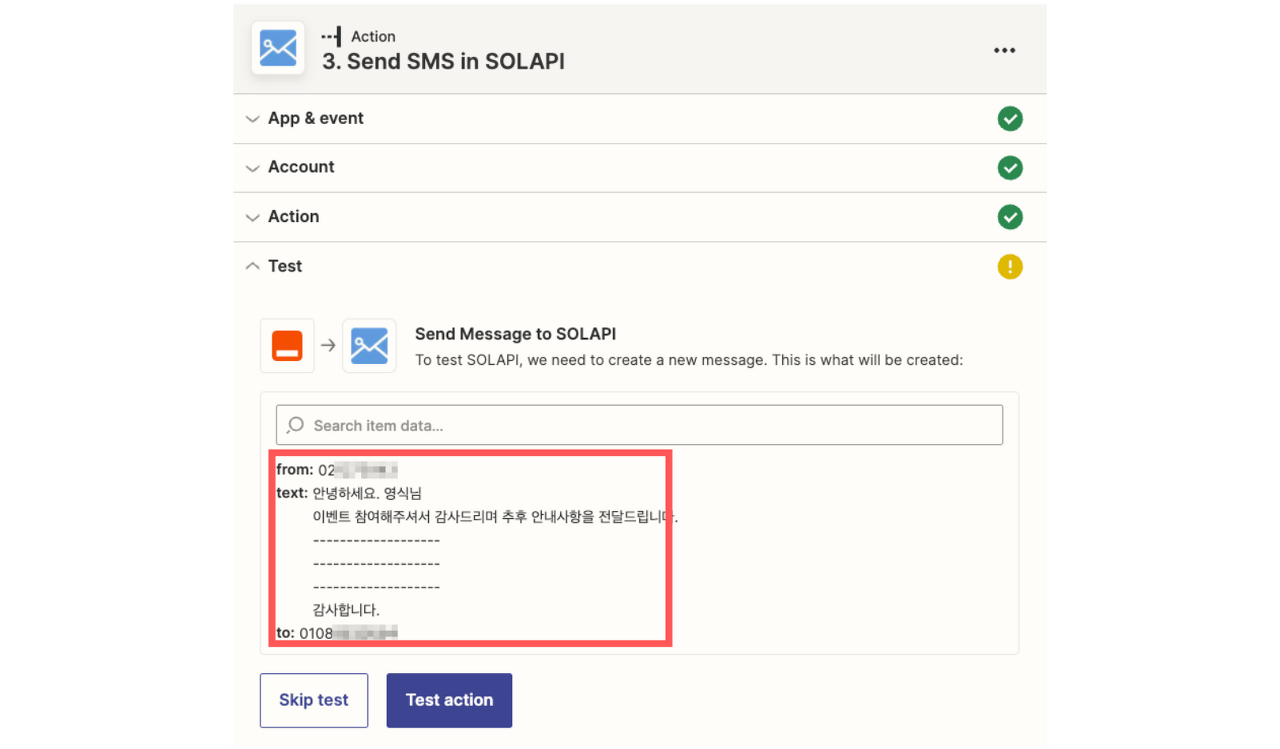The image size is (1280, 749).
Task: Click the SOLAPI app icon in header
Action: [x=278, y=48]
